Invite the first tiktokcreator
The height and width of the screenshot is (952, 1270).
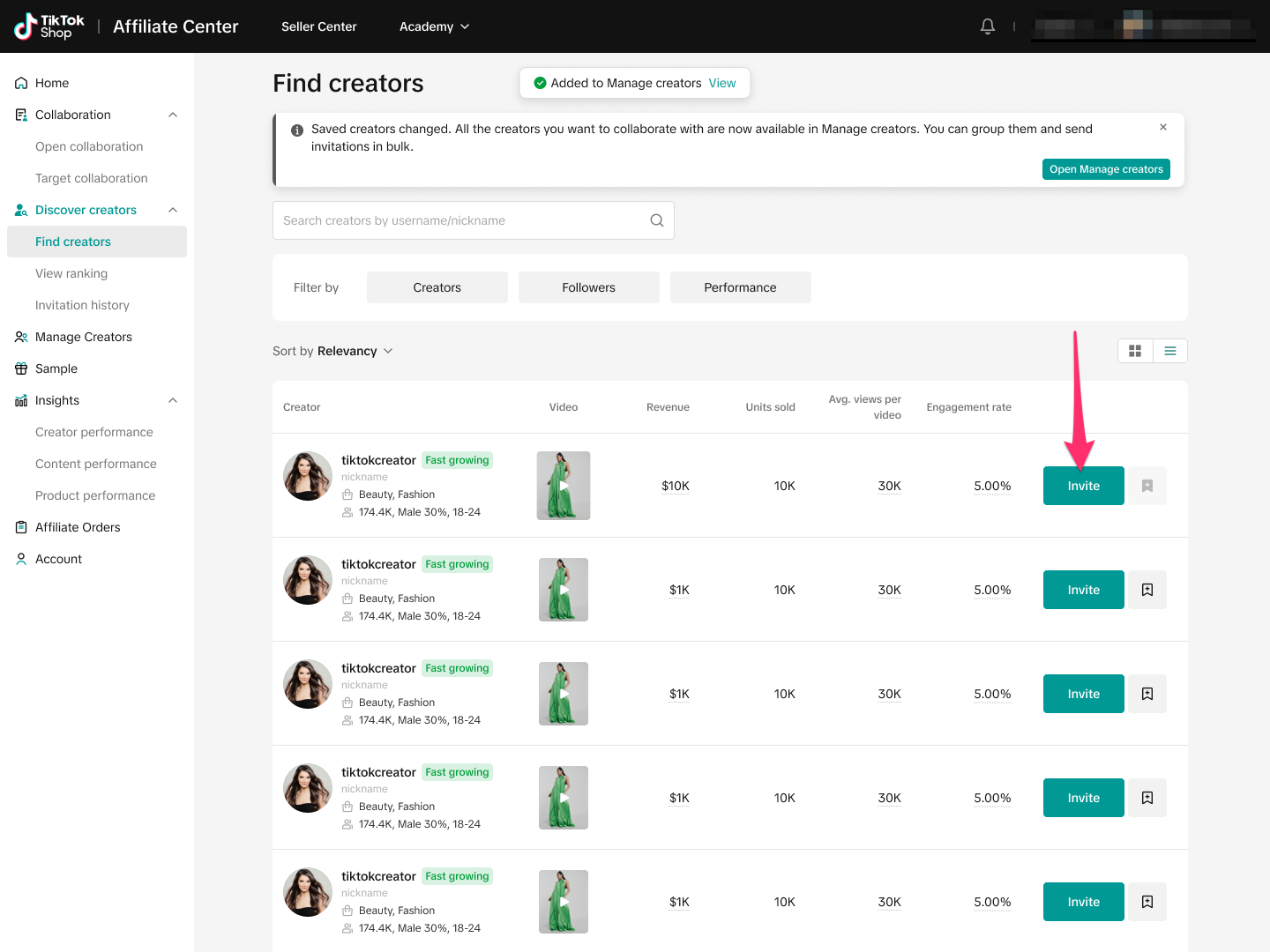[x=1083, y=486]
